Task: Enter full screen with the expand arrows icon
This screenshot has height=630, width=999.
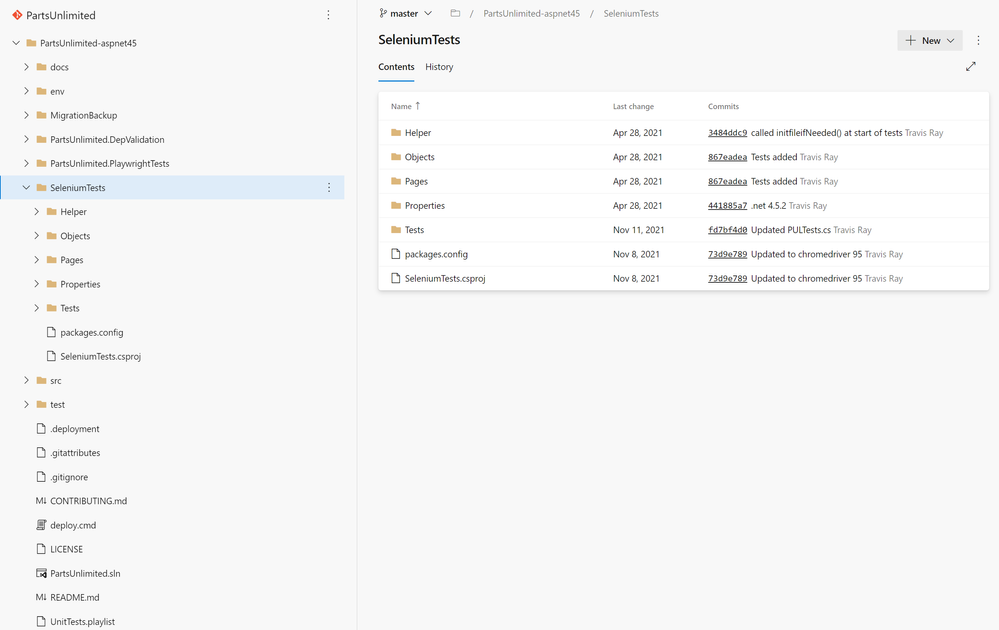Action: pyautogui.click(x=970, y=66)
